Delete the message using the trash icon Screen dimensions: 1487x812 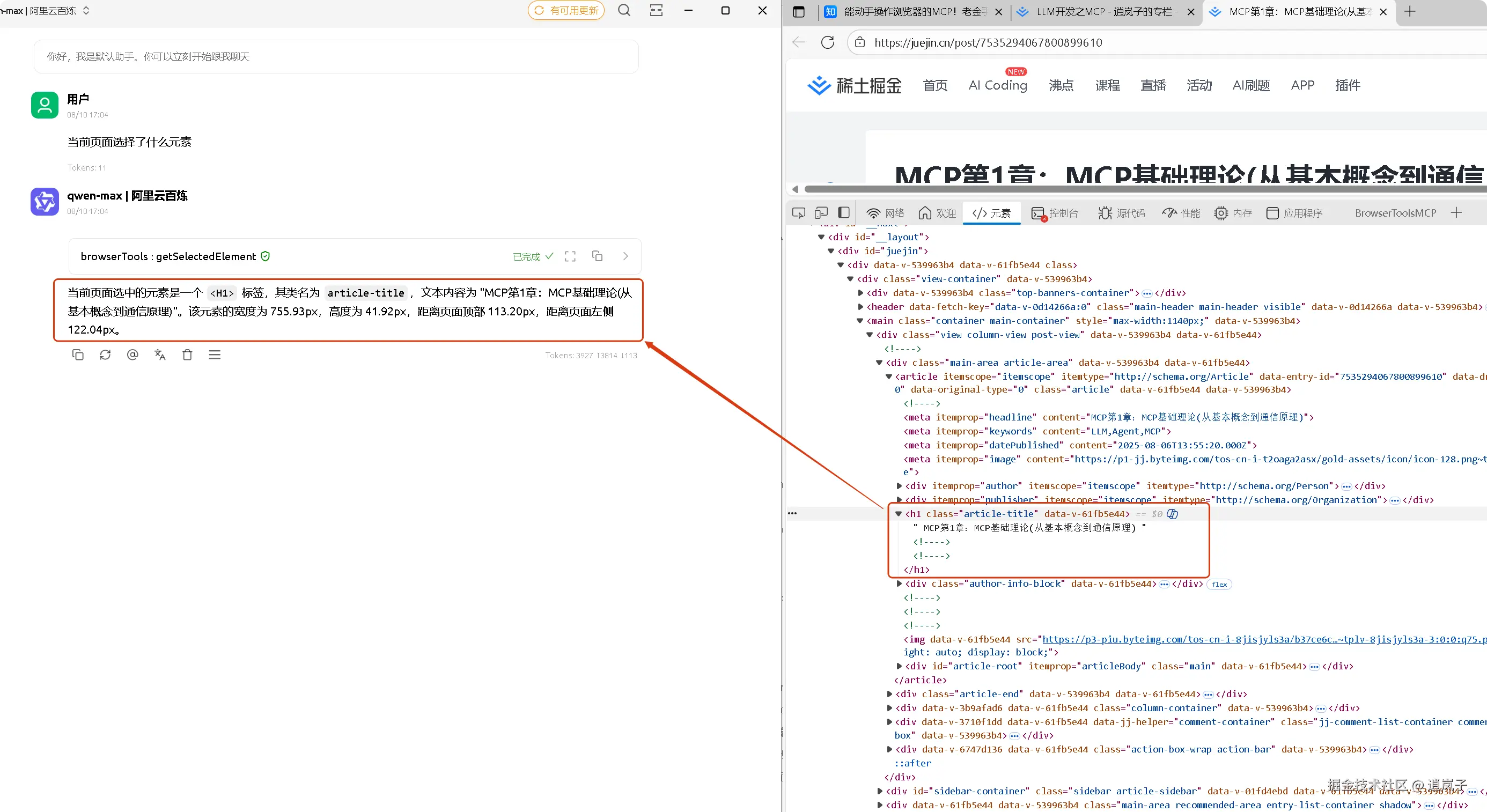[187, 355]
